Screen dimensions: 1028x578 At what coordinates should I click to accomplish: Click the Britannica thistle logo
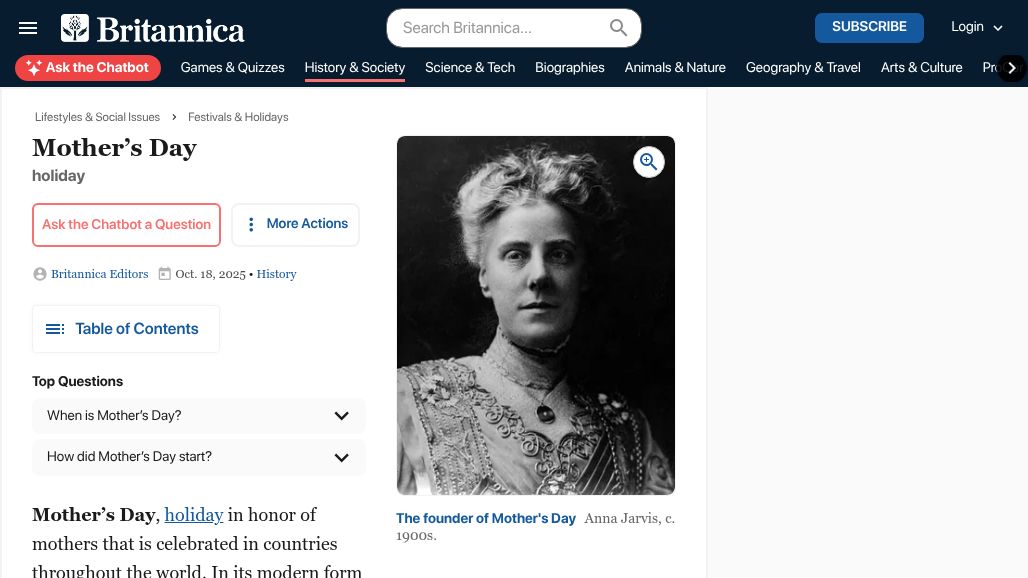click(75, 28)
